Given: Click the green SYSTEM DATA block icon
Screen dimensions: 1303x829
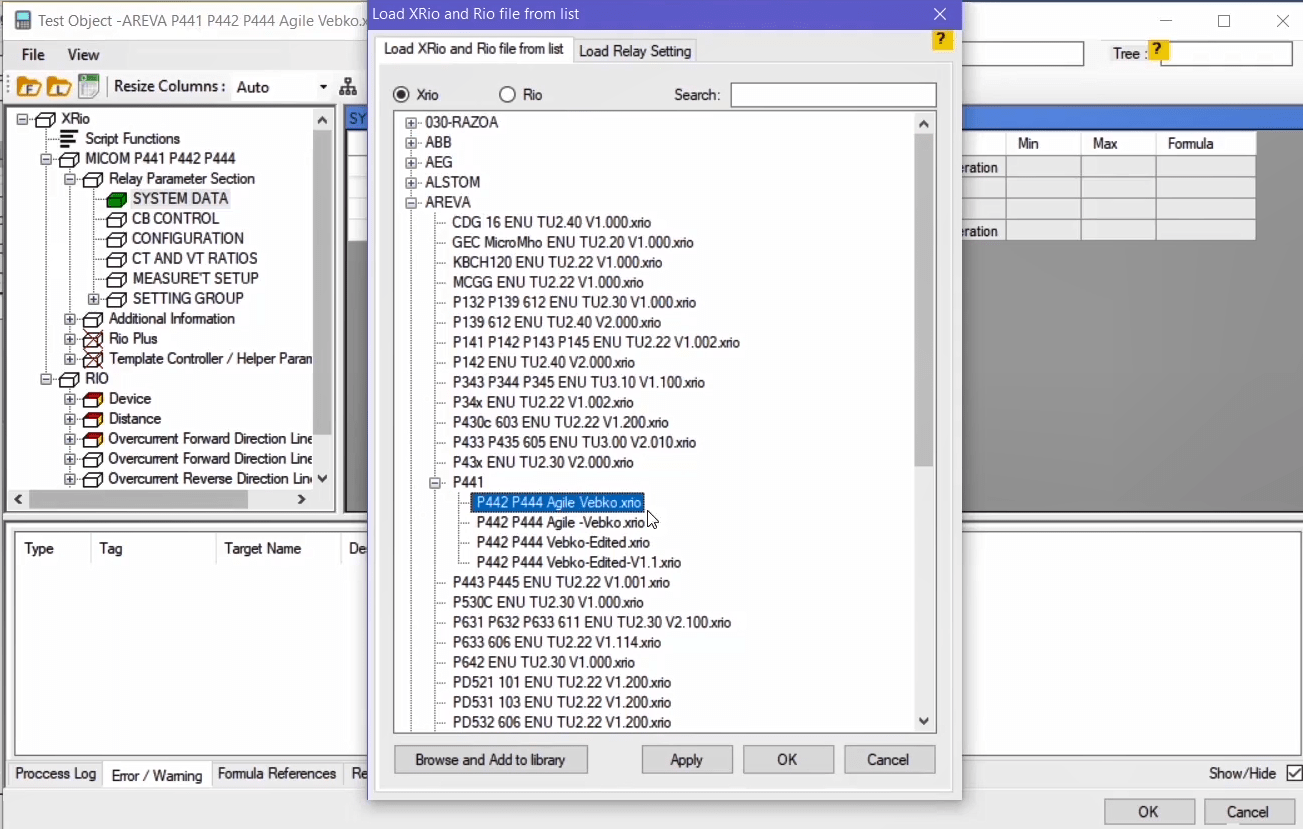Looking at the screenshot, I should tap(117, 199).
